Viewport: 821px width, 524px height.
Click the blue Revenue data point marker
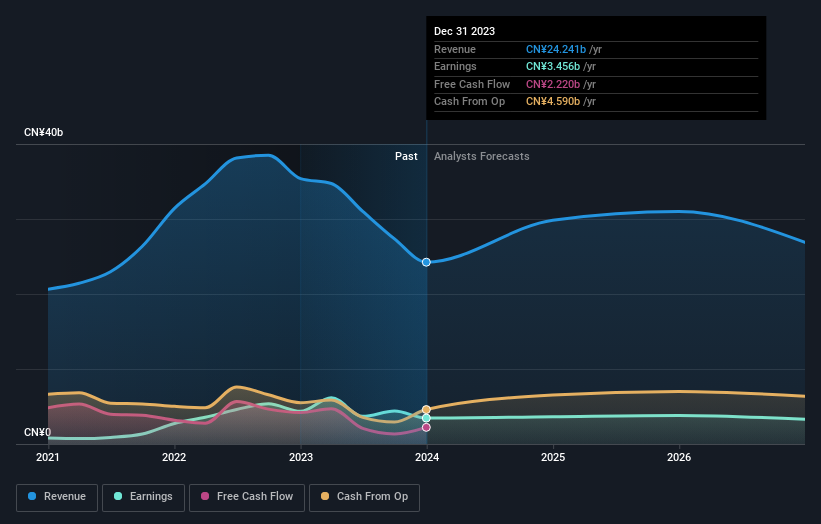(426, 262)
